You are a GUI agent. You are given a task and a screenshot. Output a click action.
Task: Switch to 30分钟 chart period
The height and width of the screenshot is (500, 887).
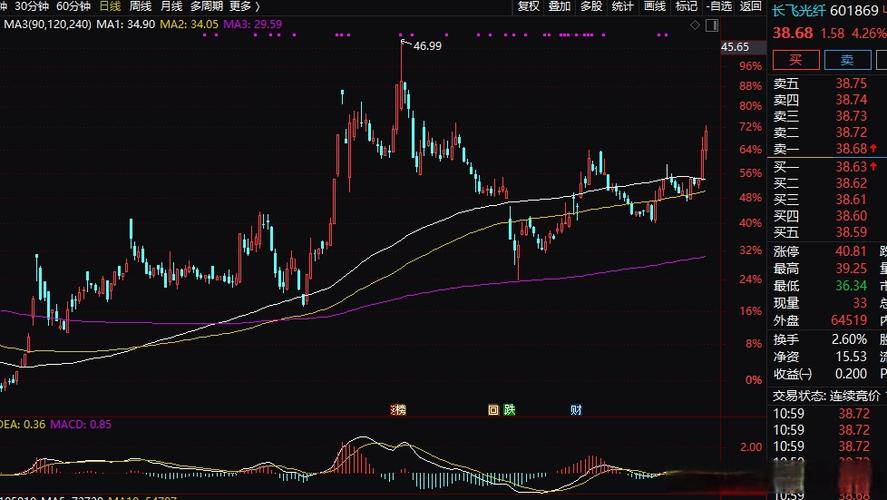pyautogui.click(x=32, y=6)
